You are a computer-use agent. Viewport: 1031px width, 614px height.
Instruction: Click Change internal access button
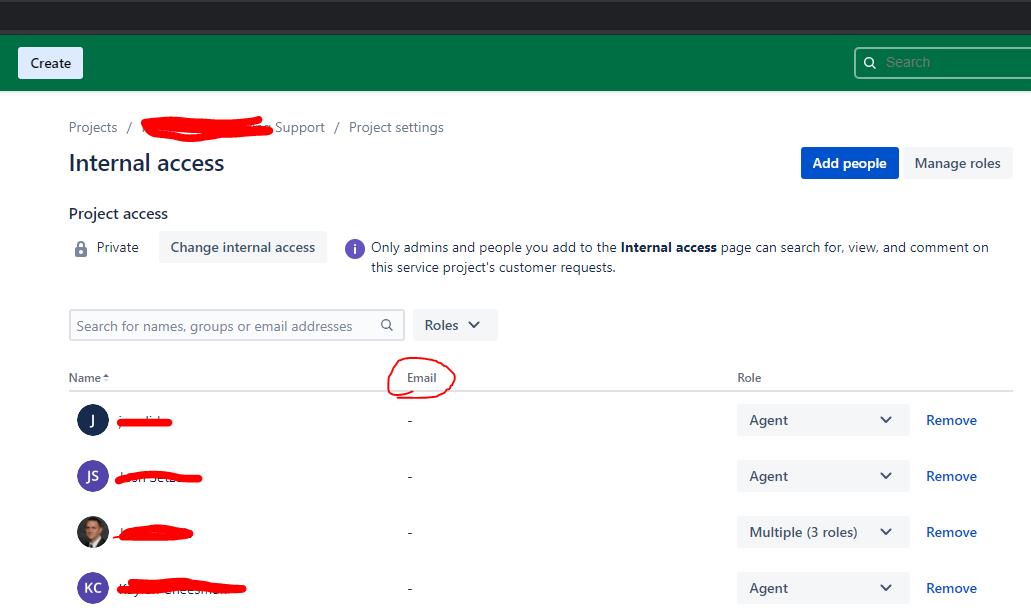[x=243, y=247]
